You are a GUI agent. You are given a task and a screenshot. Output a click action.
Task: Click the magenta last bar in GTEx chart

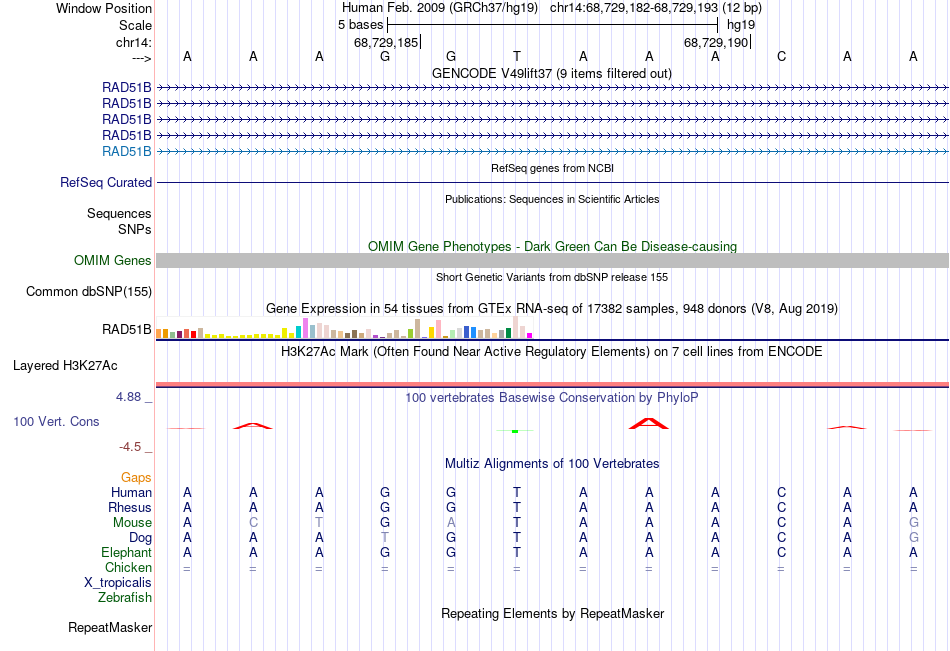pyautogui.click(x=530, y=335)
